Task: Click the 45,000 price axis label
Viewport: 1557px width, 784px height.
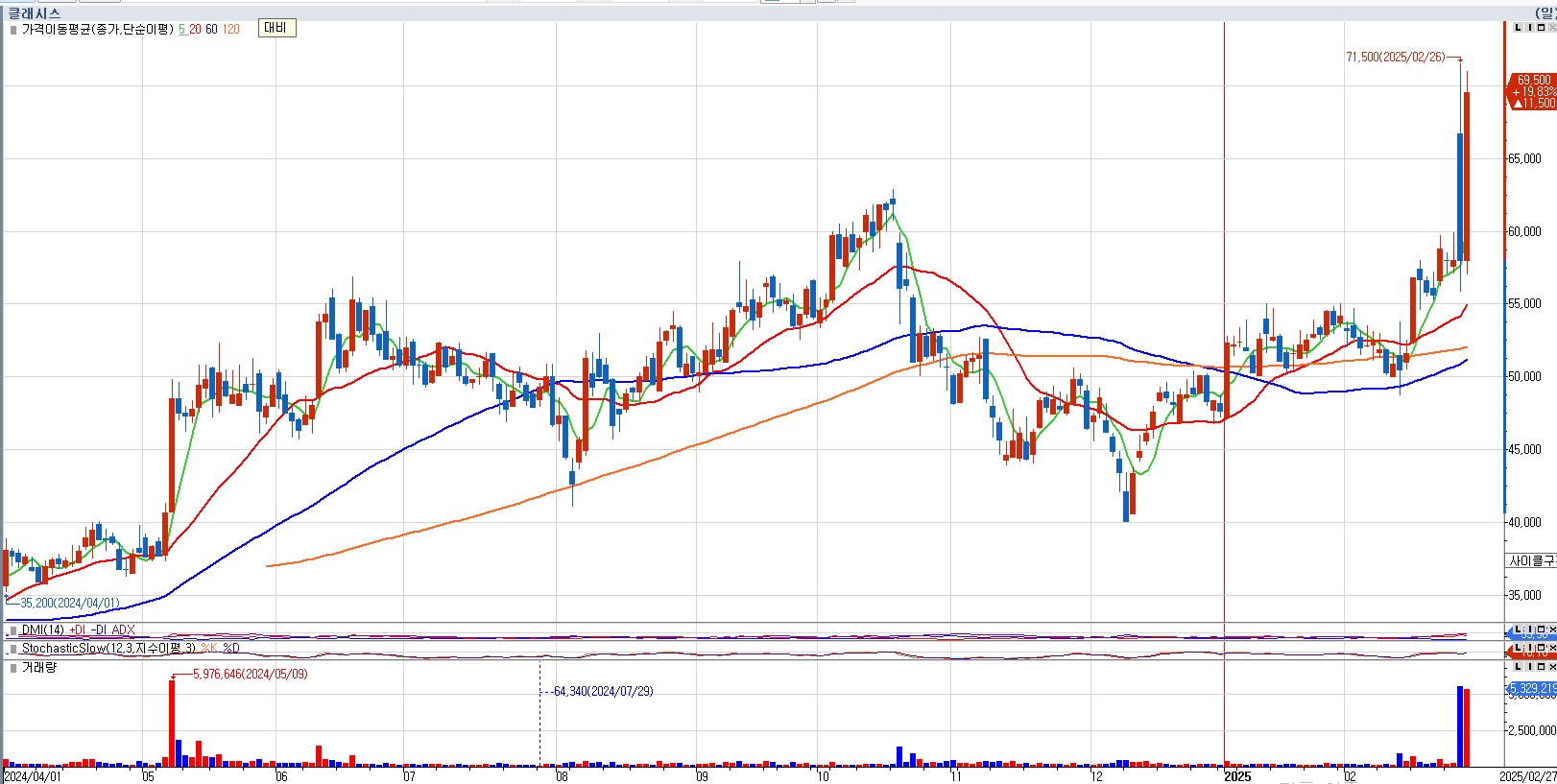Action: [x=1524, y=450]
